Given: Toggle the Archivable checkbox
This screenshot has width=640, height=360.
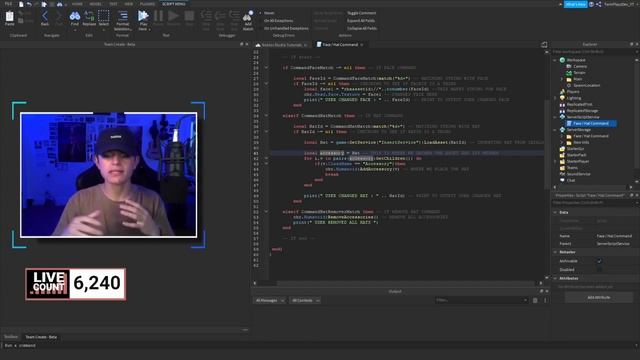Looking at the screenshot, I should pyautogui.click(x=599, y=261).
